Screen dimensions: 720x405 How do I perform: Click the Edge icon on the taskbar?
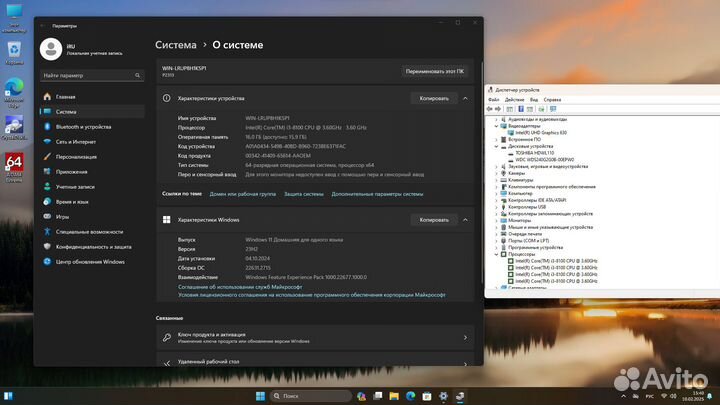pyautogui.click(x=411, y=396)
